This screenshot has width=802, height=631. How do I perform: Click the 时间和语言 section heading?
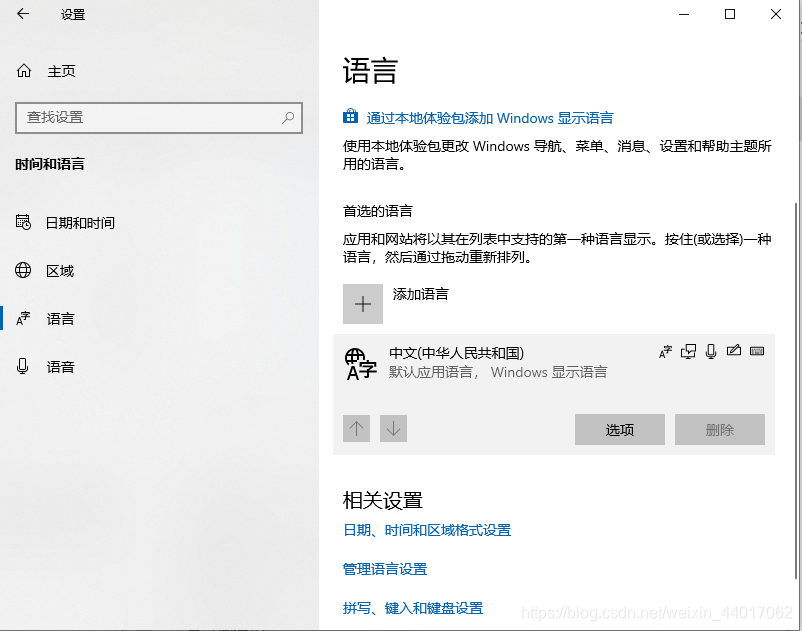(50, 164)
